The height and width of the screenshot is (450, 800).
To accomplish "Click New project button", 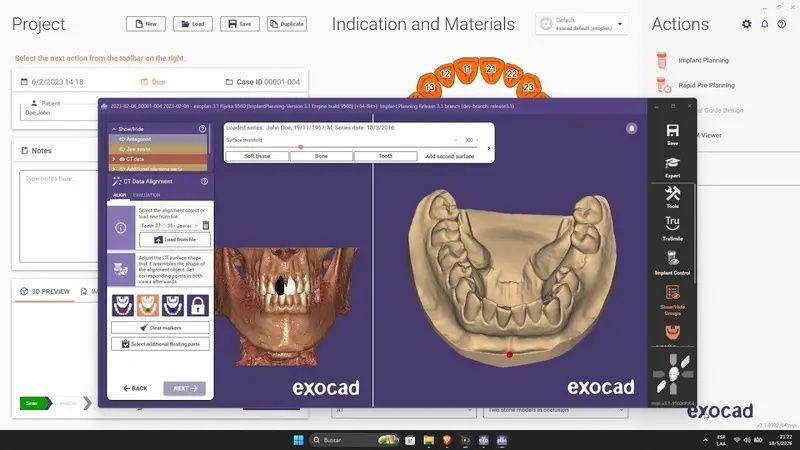I will [x=146, y=24].
